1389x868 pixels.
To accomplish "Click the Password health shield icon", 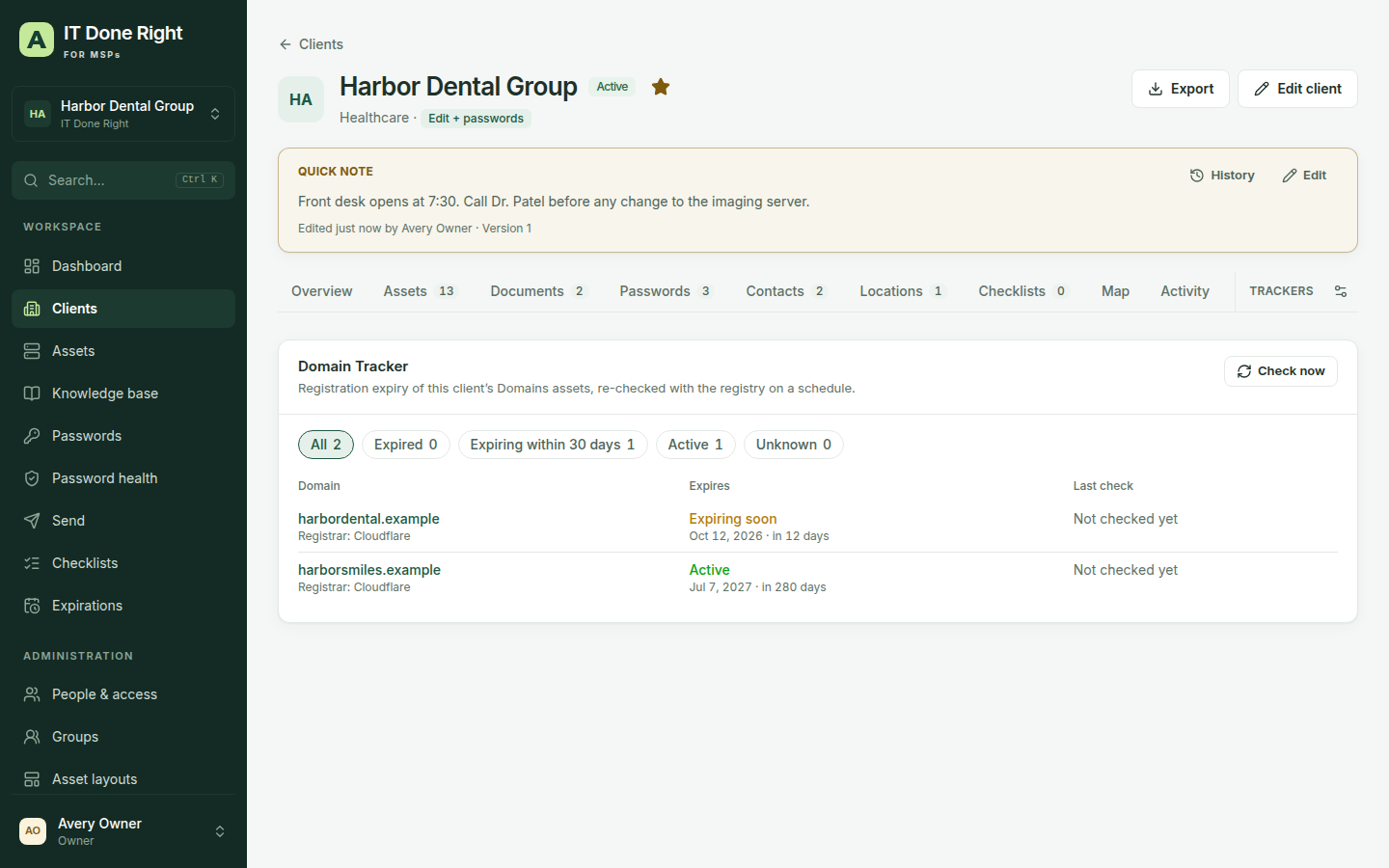I will click(x=32, y=478).
